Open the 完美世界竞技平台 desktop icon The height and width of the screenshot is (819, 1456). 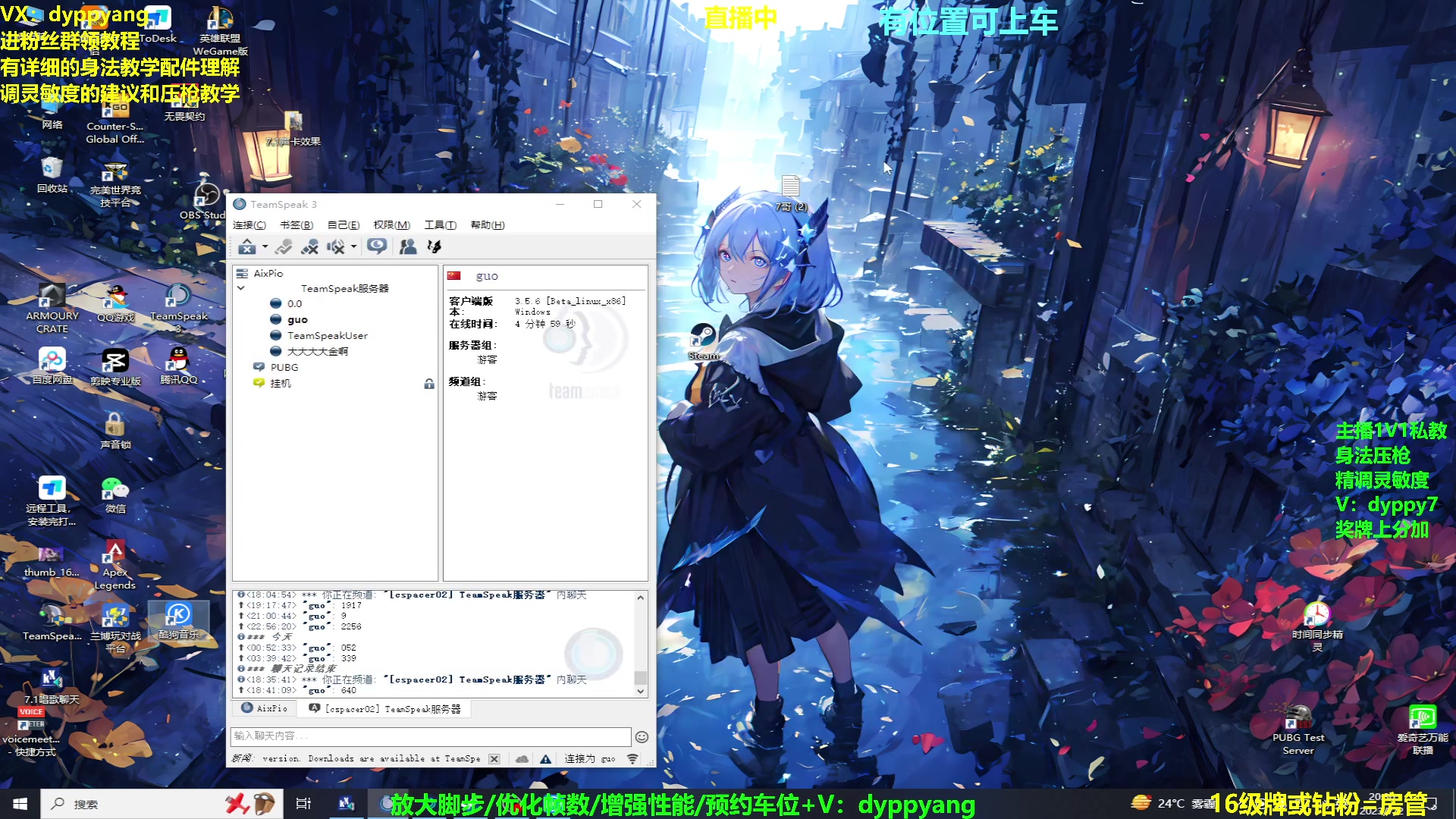(x=115, y=184)
